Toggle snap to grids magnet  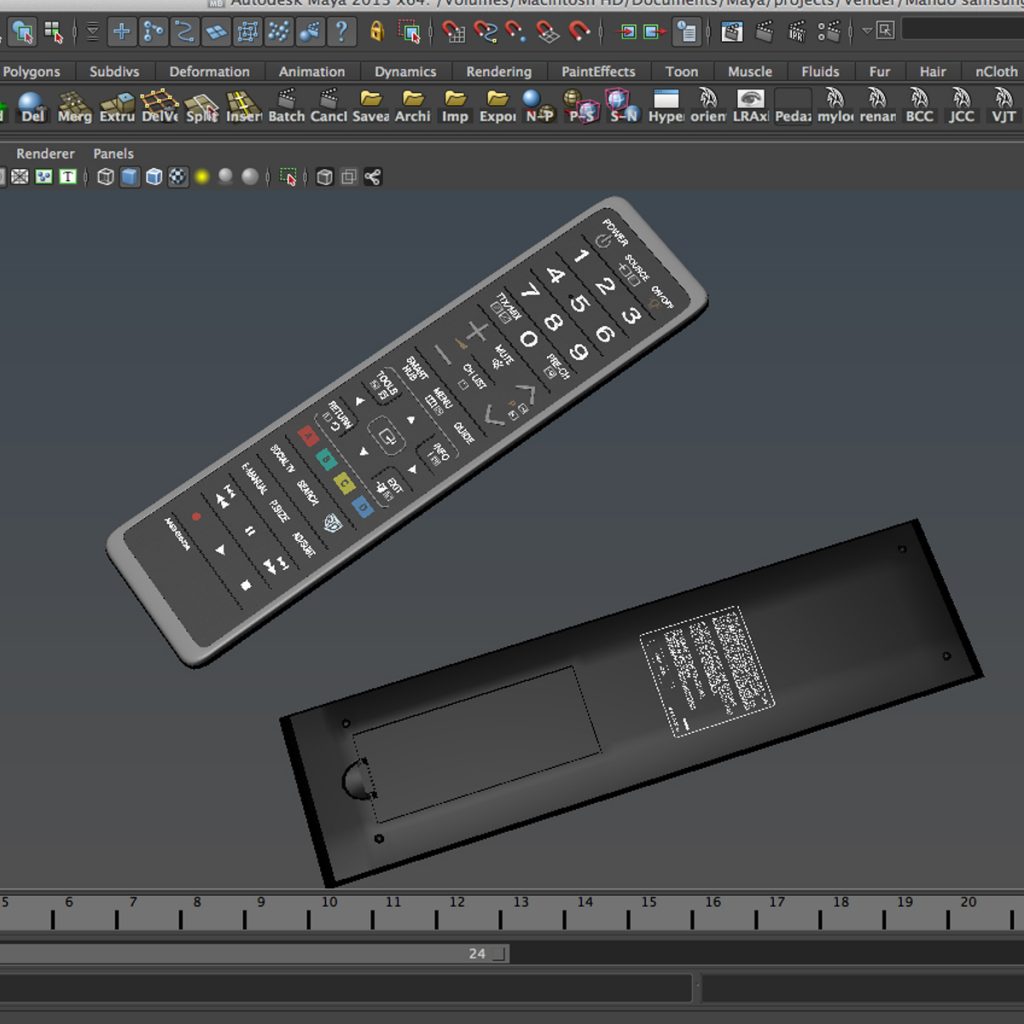click(x=453, y=32)
